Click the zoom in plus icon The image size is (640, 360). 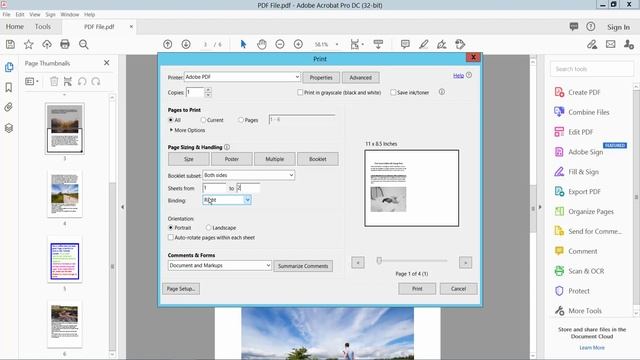click(298, 44)
